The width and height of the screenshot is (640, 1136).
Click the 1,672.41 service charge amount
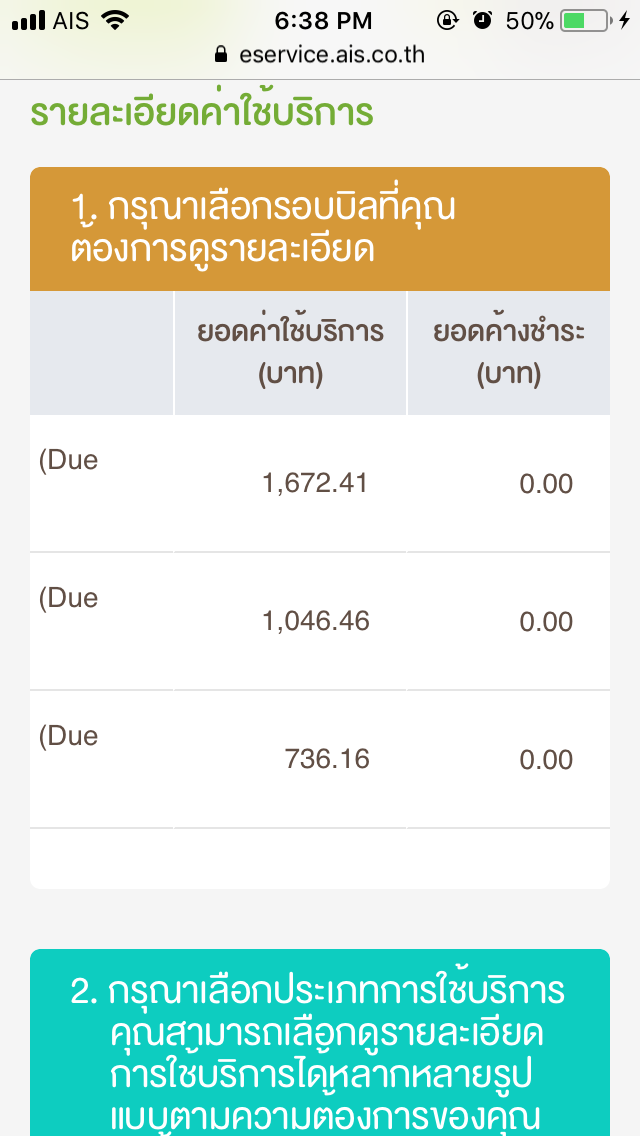click(x=315, y=484)
